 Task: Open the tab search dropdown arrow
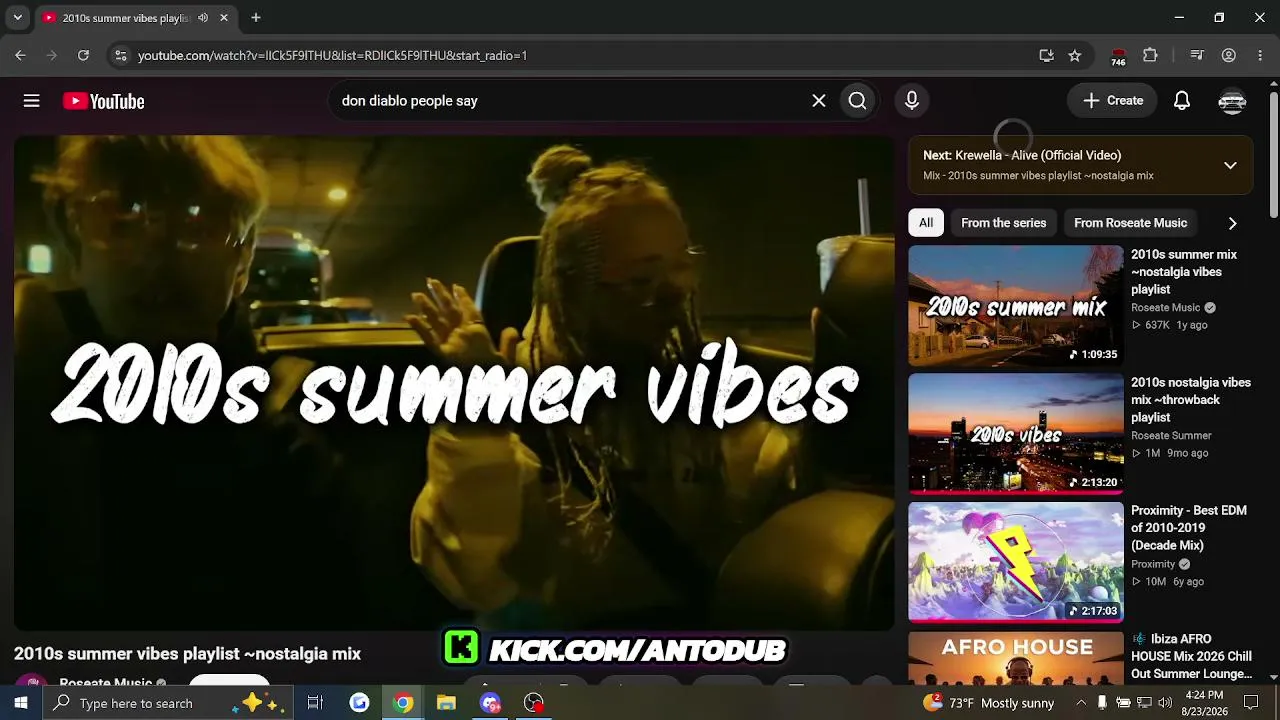[x=17, y=18]
